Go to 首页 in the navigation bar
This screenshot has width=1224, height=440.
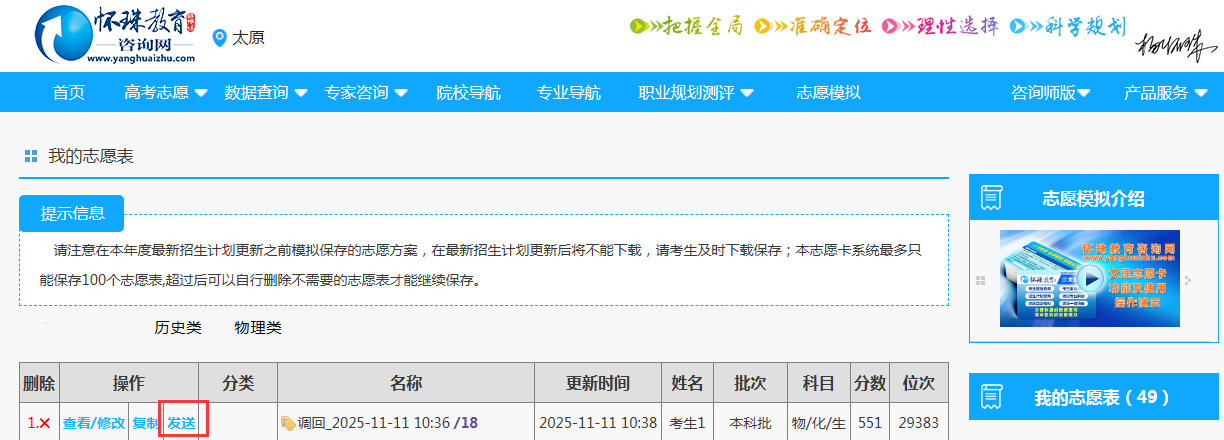click(x=68, y=93)
